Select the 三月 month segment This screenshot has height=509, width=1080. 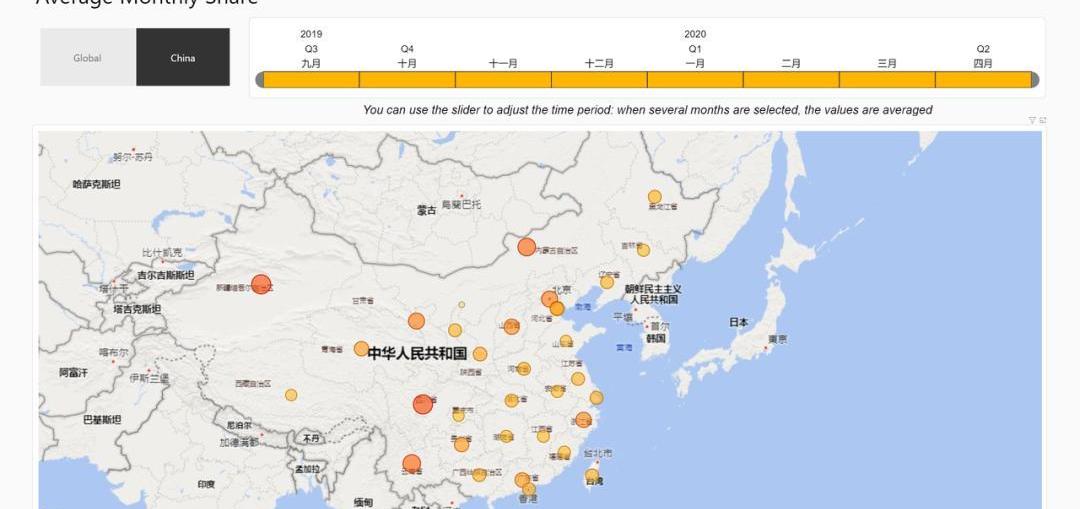point(887,80)
